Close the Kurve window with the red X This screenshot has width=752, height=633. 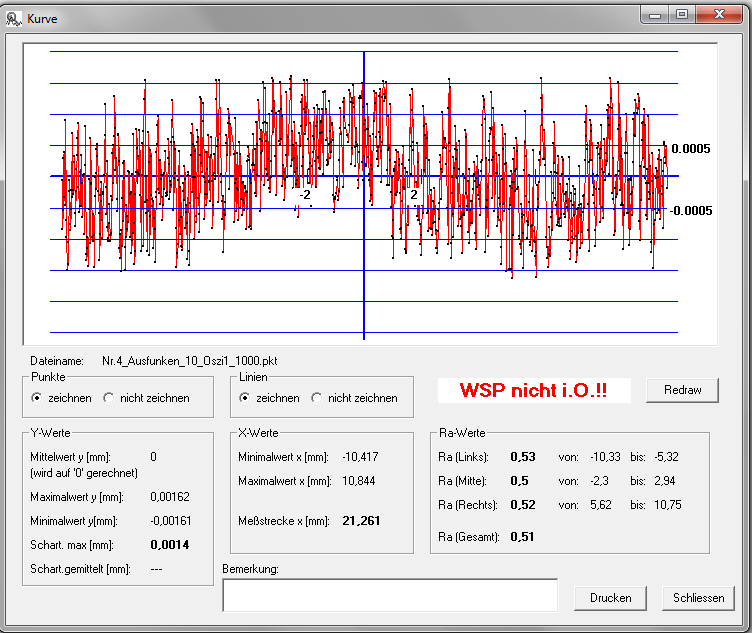[x=719, y=15]
